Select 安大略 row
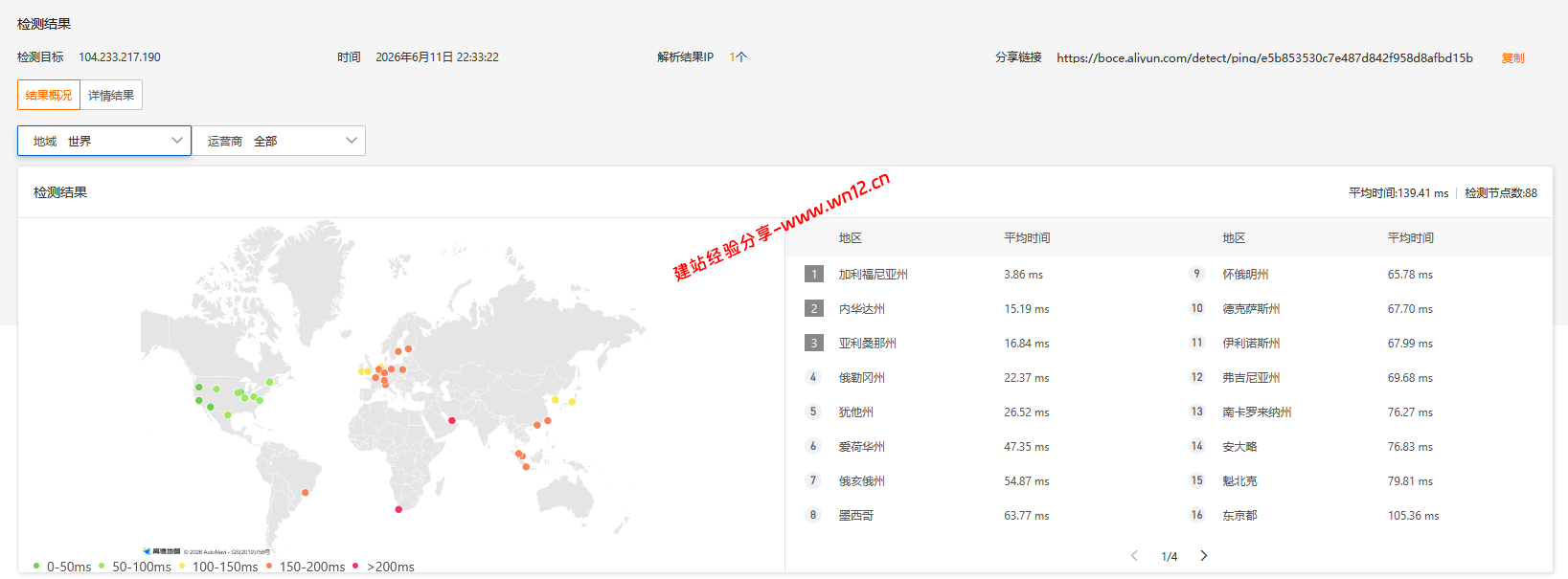This screenshot has width=1568, height=579. (x=1361, y=446)
